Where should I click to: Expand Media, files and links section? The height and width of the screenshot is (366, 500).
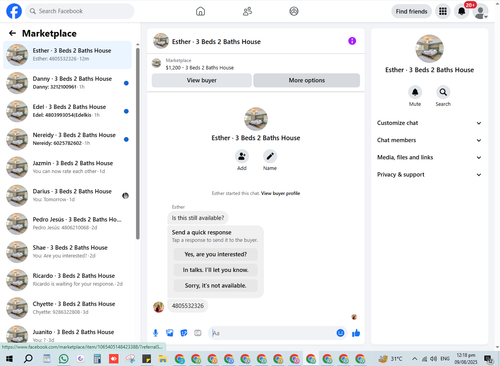429,157
